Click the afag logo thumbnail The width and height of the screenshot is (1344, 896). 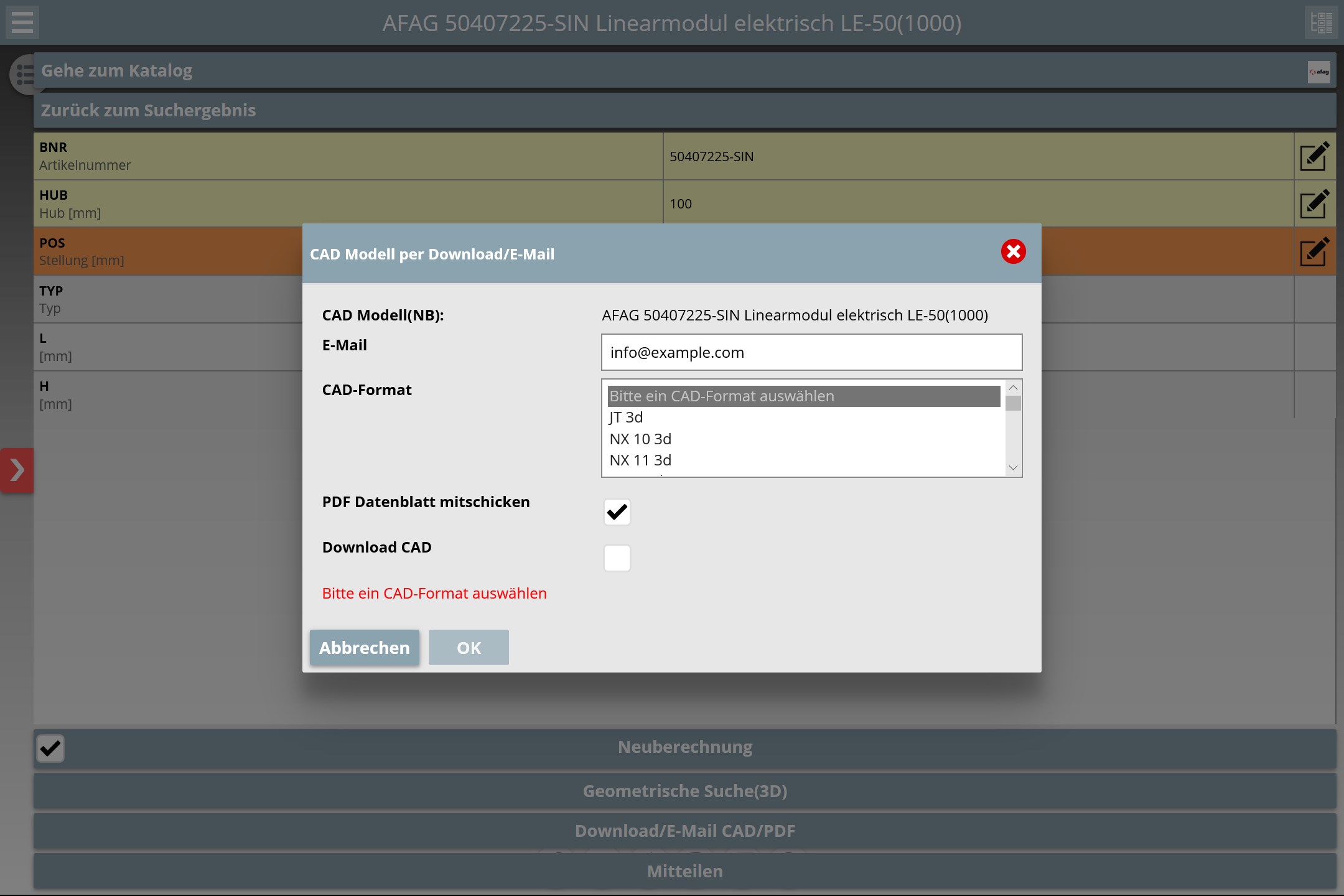coord(1318,72)
